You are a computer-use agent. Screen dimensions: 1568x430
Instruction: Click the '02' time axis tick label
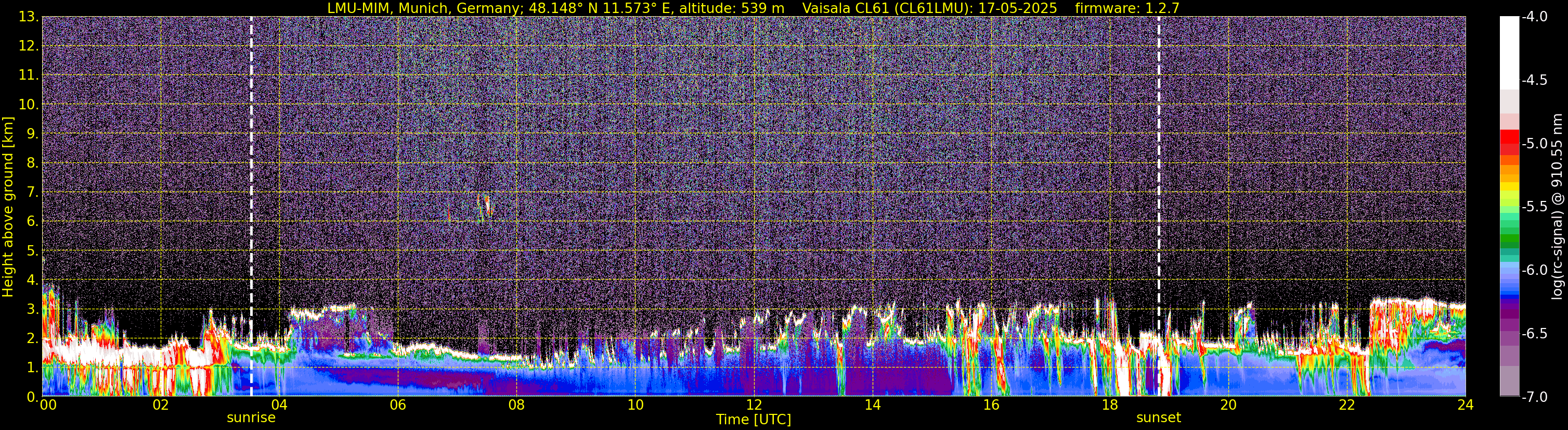(161, 405)
